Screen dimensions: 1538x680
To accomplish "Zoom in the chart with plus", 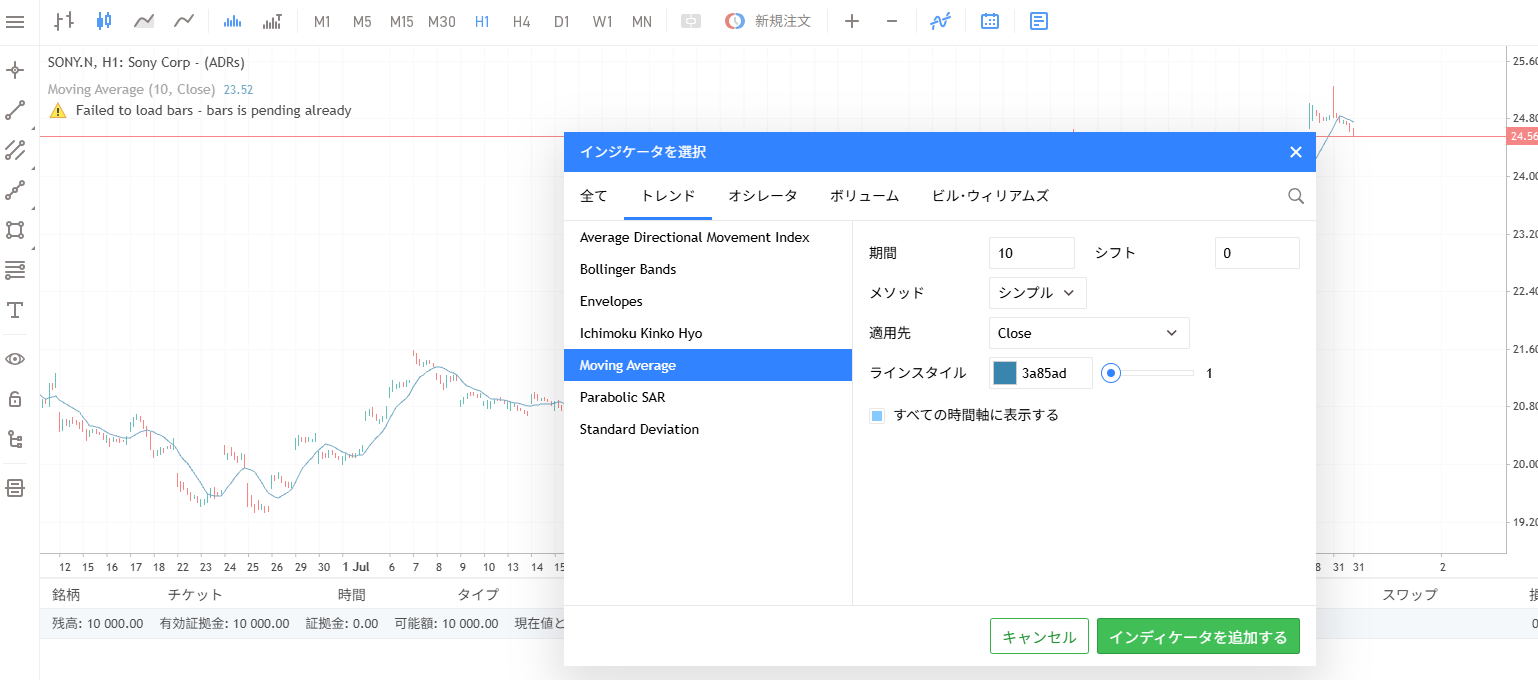I will pyautogui.click(x=852, y=21).
